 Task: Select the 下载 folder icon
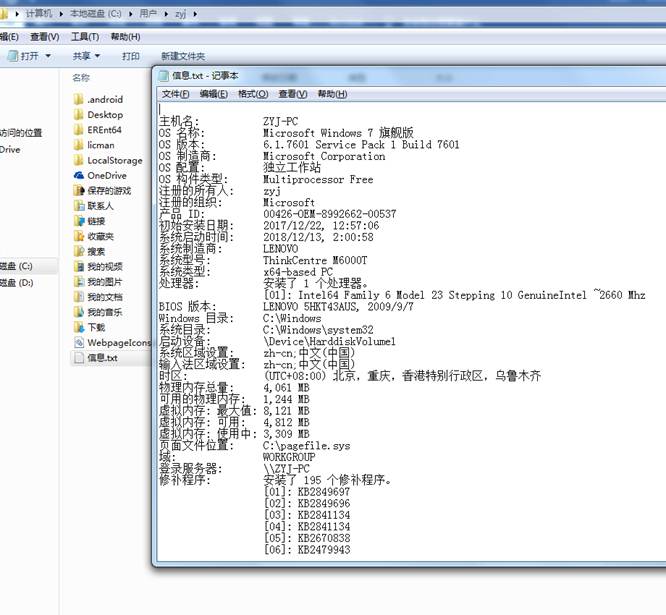coord(79,327)
